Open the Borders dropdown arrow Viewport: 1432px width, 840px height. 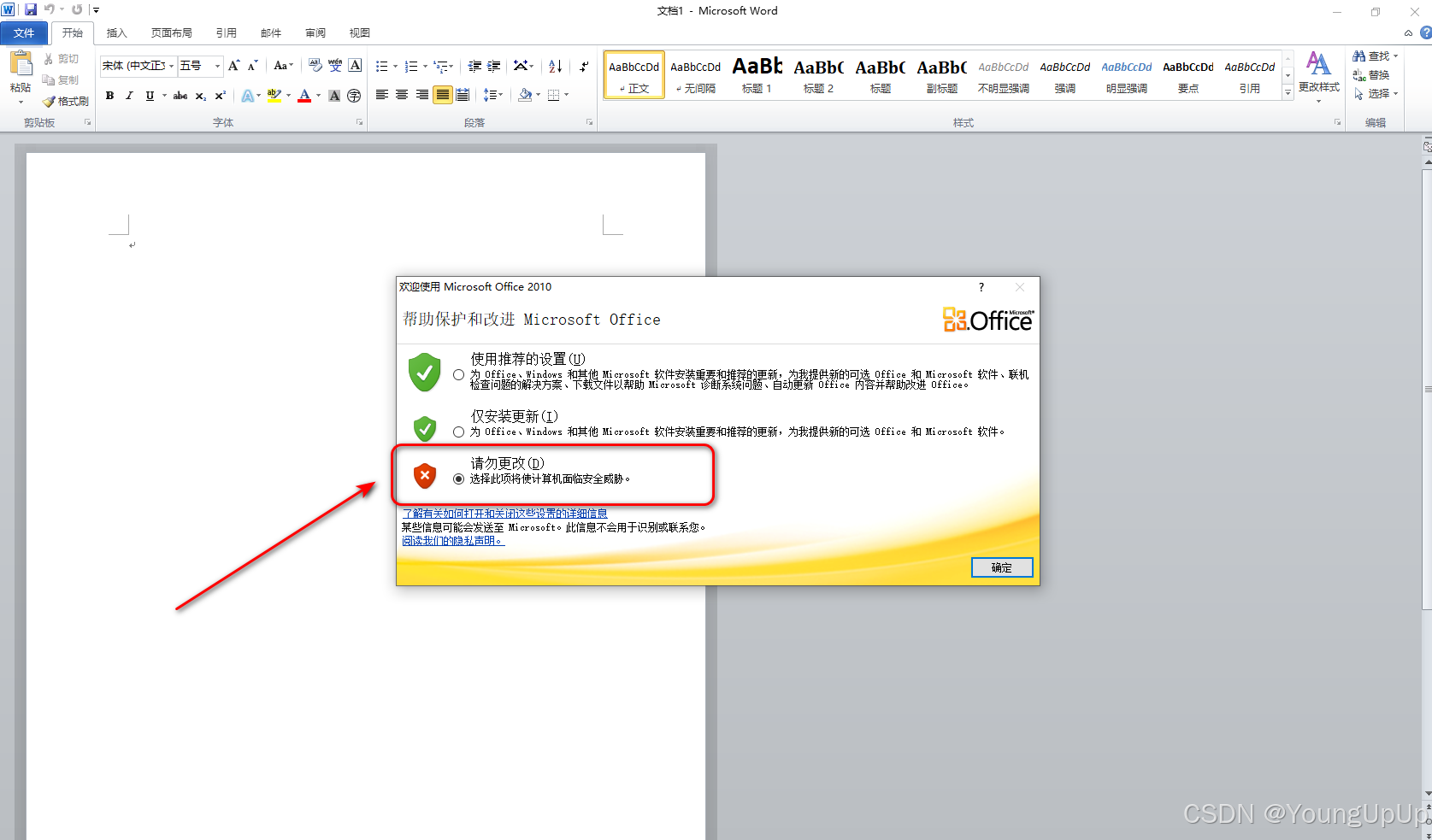pos(566,95)
